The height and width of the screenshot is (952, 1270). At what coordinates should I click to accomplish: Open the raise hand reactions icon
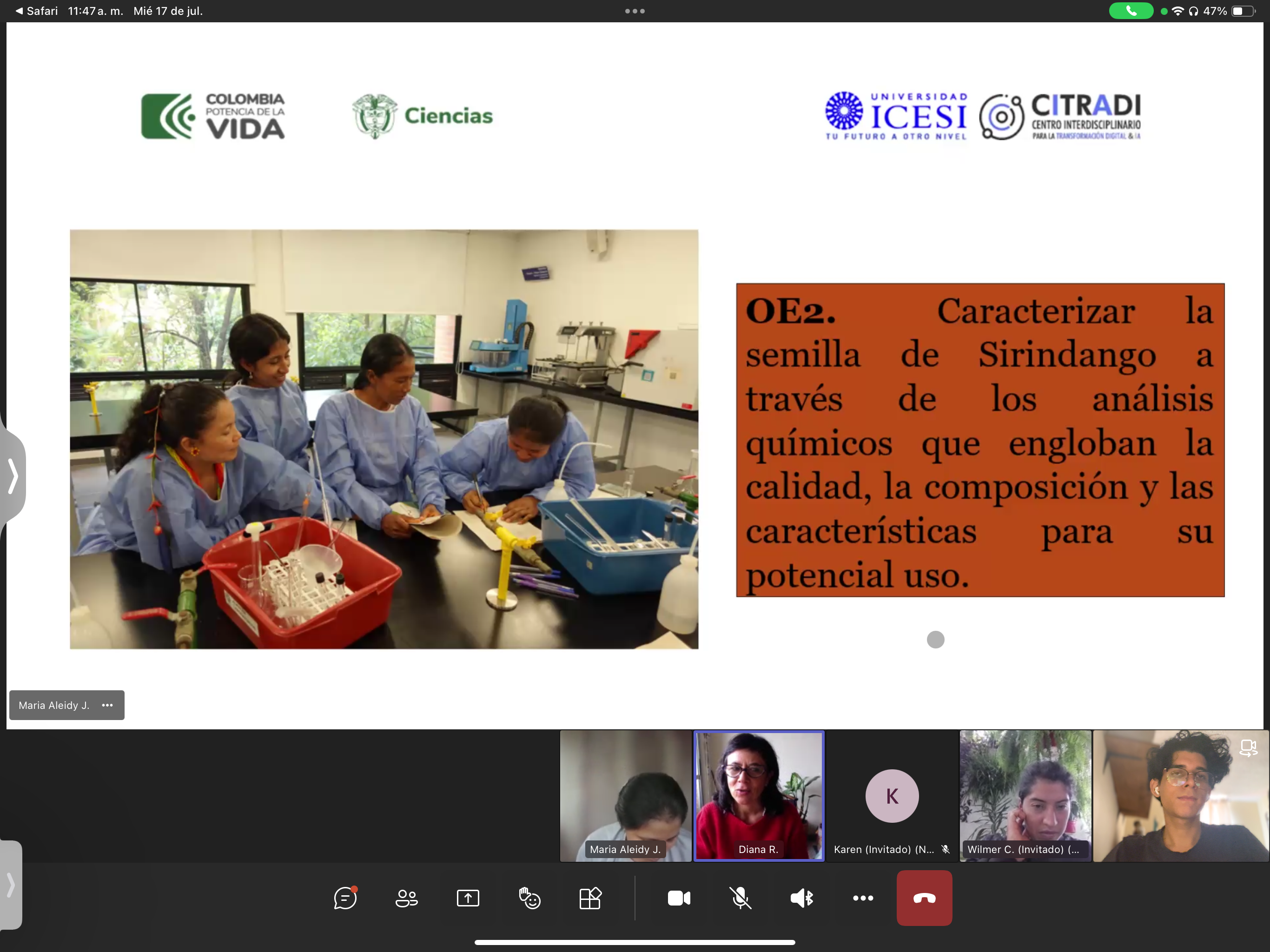click(x=529, y=898)
